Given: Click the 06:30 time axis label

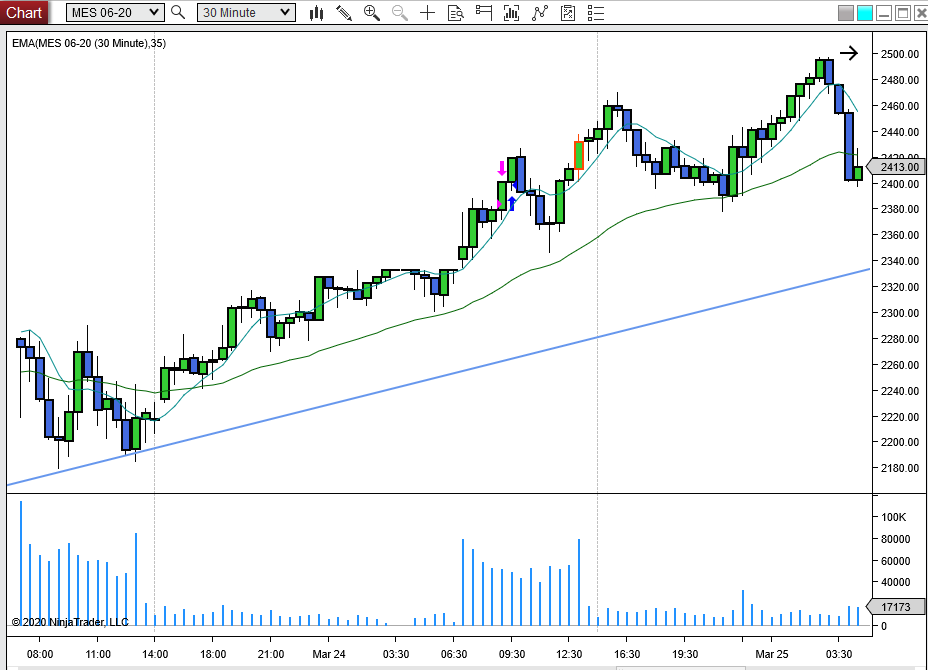Looking at the screenshot, I should pos(454,654).
